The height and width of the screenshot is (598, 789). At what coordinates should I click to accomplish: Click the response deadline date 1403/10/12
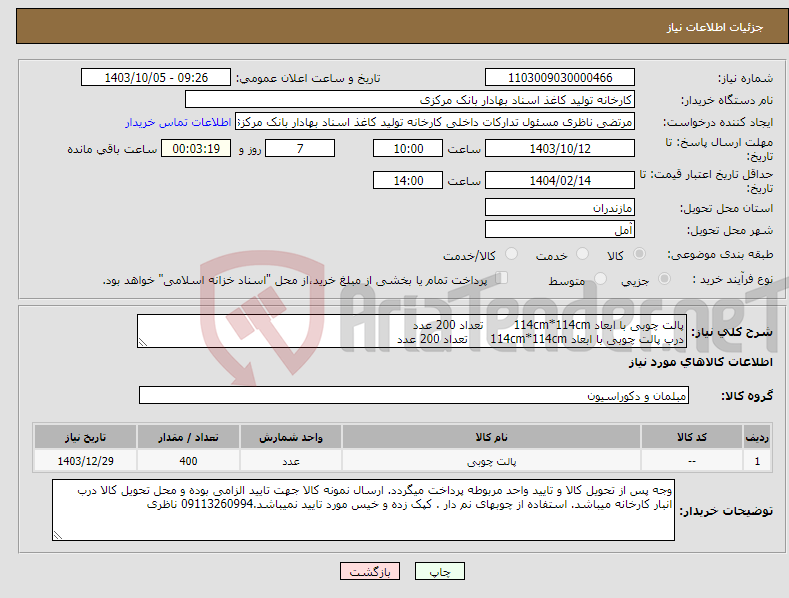[x=560, y=148]
